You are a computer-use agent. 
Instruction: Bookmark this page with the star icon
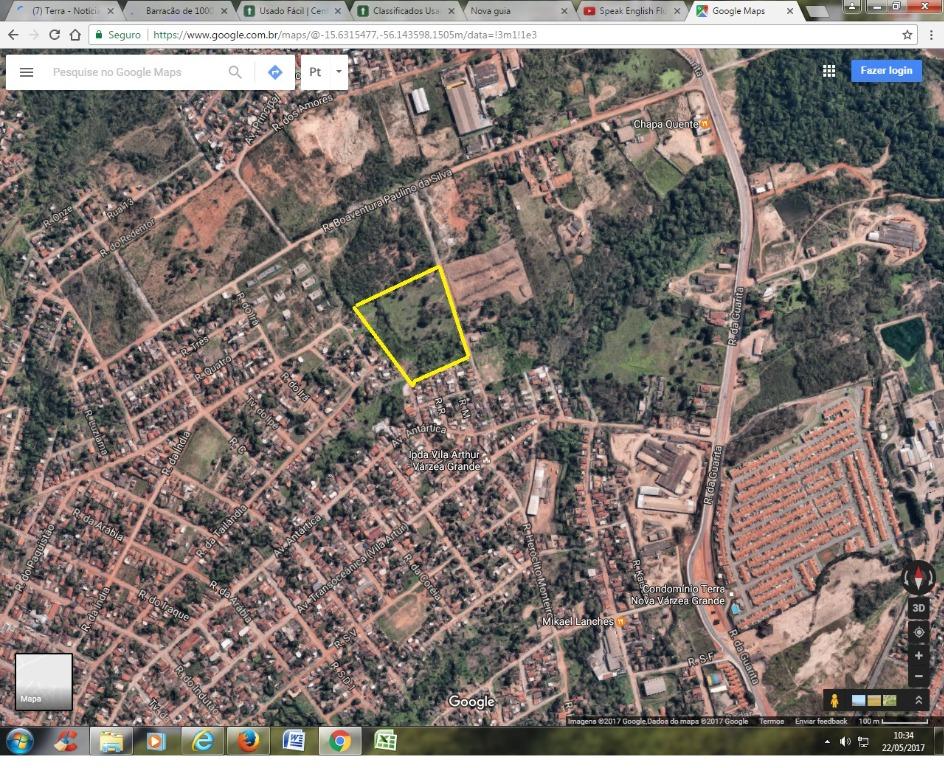(x=907, y=34)
